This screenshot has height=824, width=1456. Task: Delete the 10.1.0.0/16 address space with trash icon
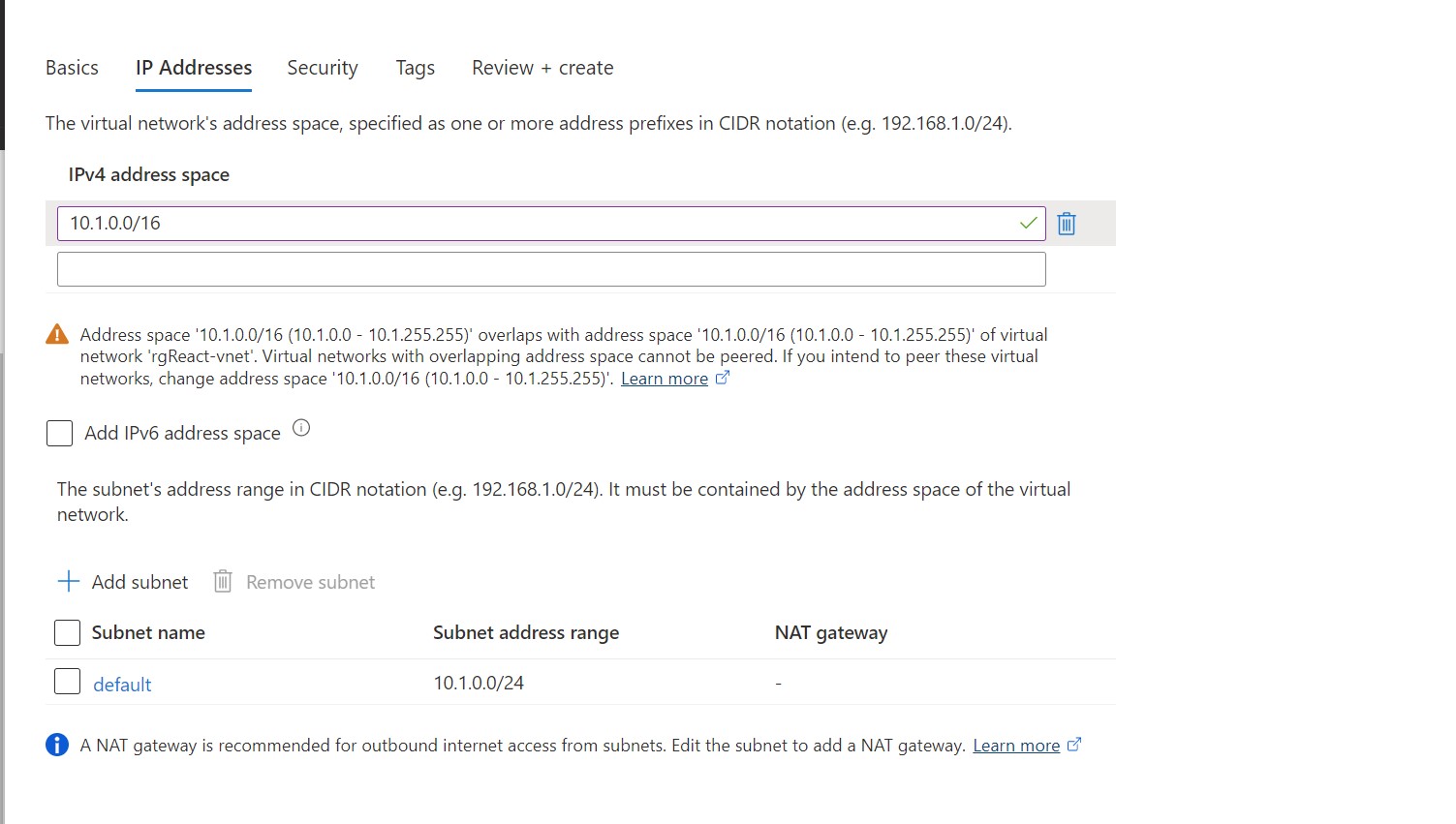1066,224
